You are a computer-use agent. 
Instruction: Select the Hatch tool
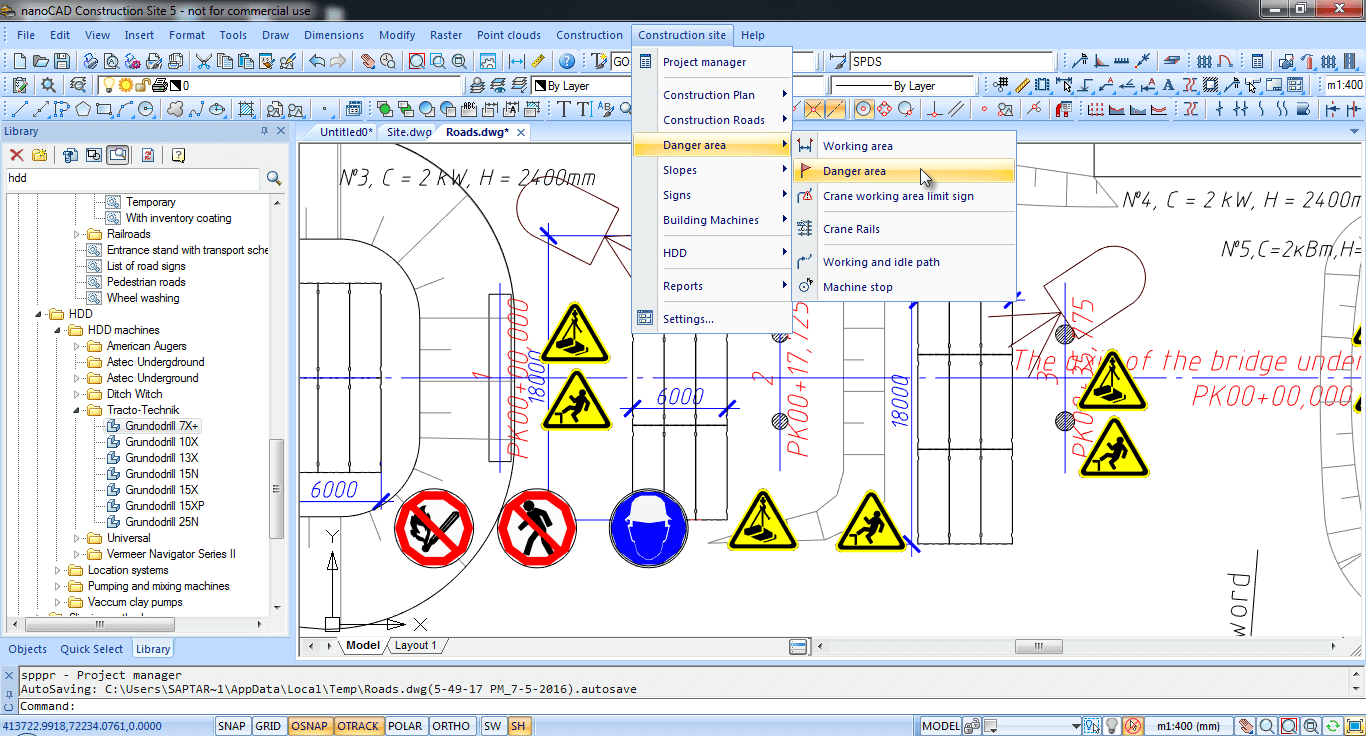(247, 108)
